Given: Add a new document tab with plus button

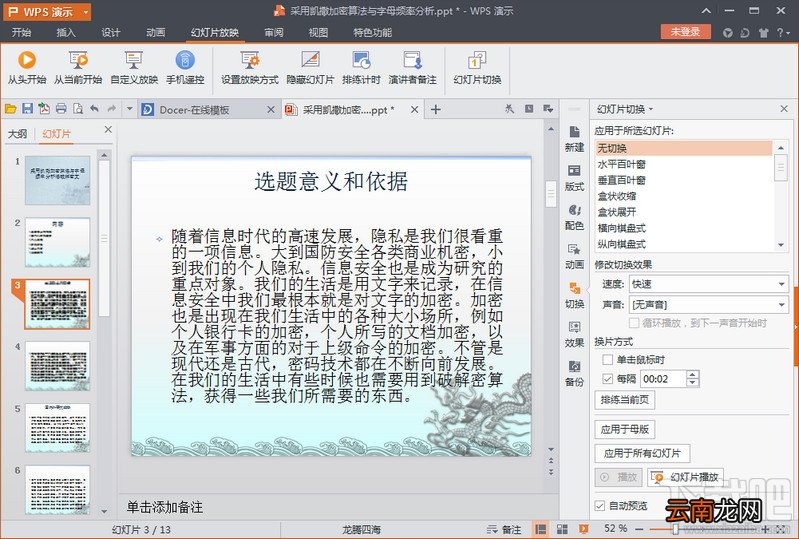Looking at the screenshot, I should point(436,110).
